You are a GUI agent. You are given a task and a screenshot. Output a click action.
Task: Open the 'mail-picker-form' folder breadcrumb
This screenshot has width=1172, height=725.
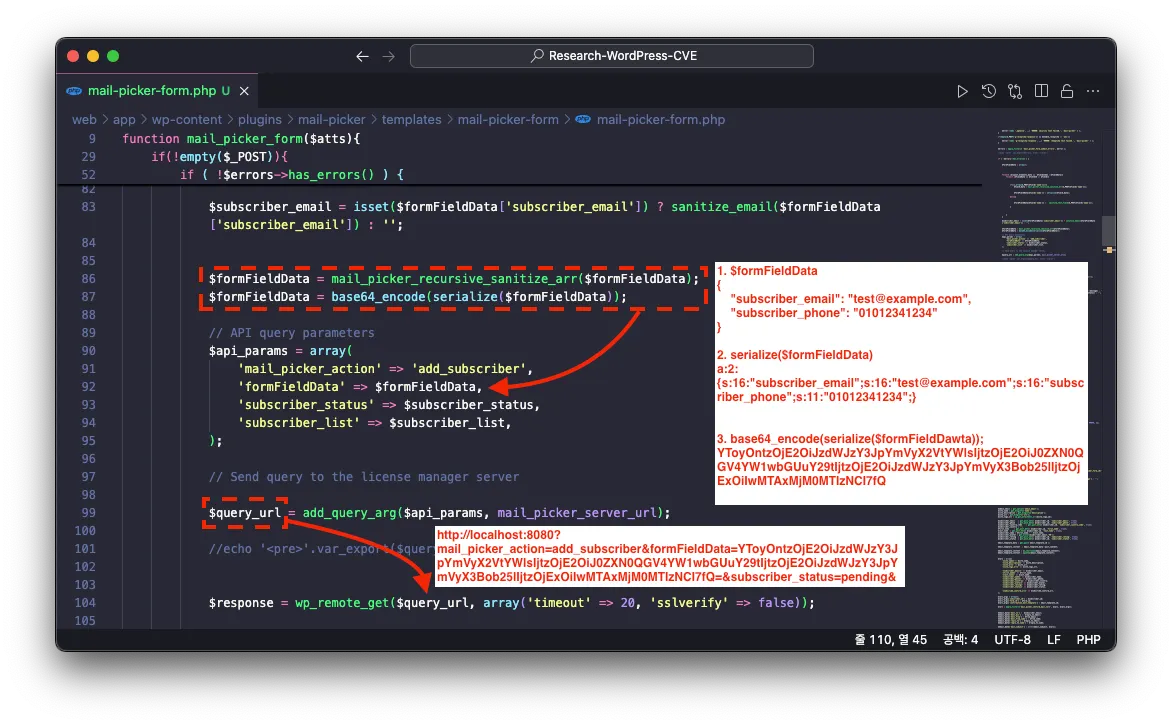coord(508,120)
